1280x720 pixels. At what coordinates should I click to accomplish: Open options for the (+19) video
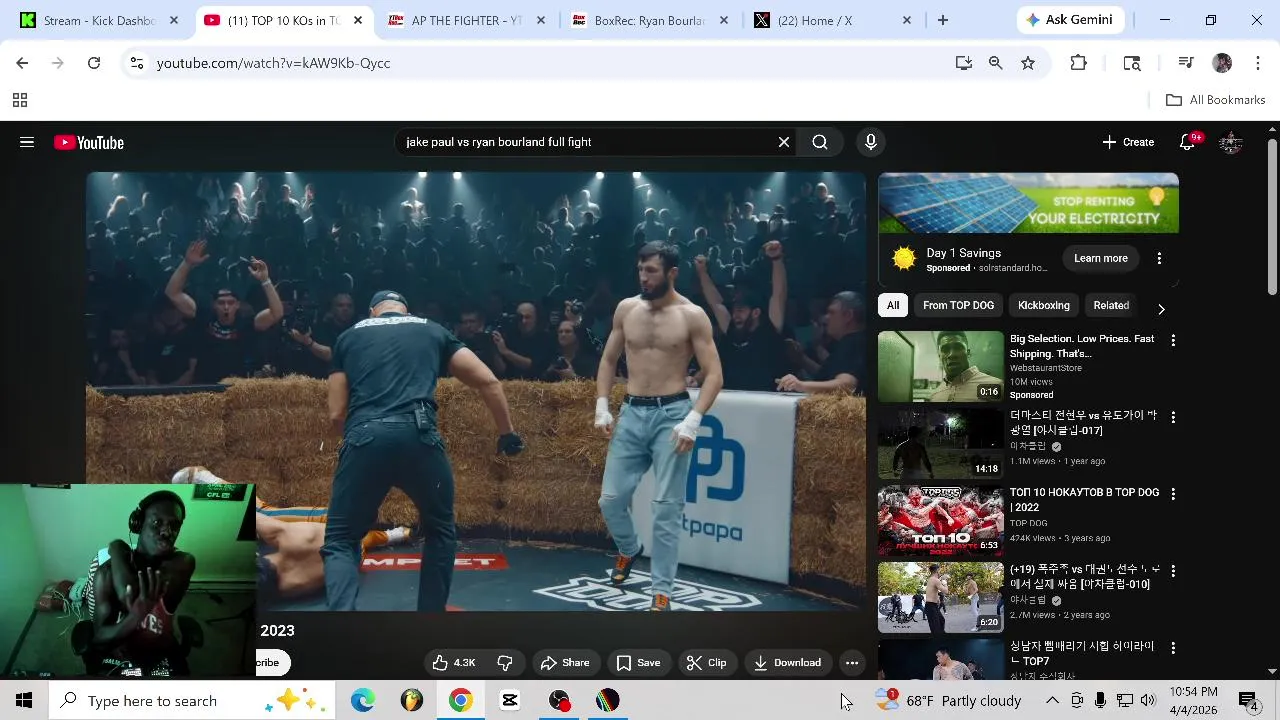[1173, 571]
